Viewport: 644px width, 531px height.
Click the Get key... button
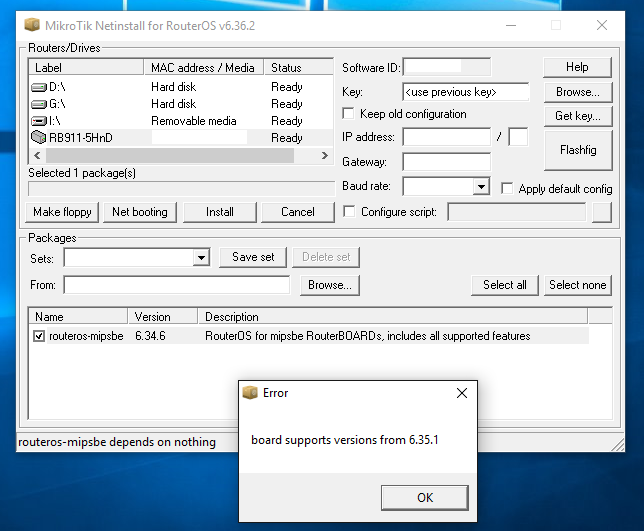pos(578,116)
